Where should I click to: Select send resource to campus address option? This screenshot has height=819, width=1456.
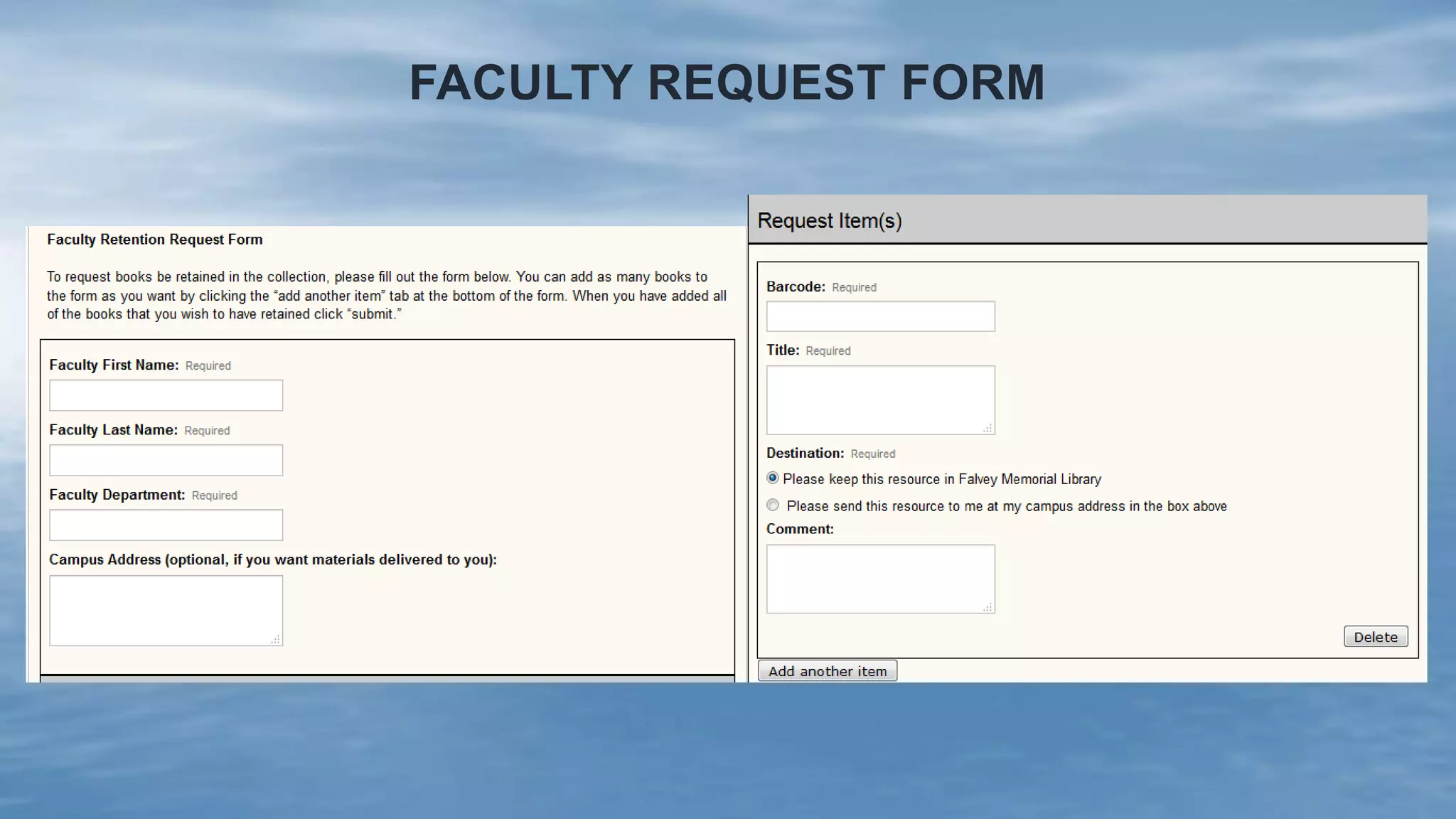click(773, 505)
